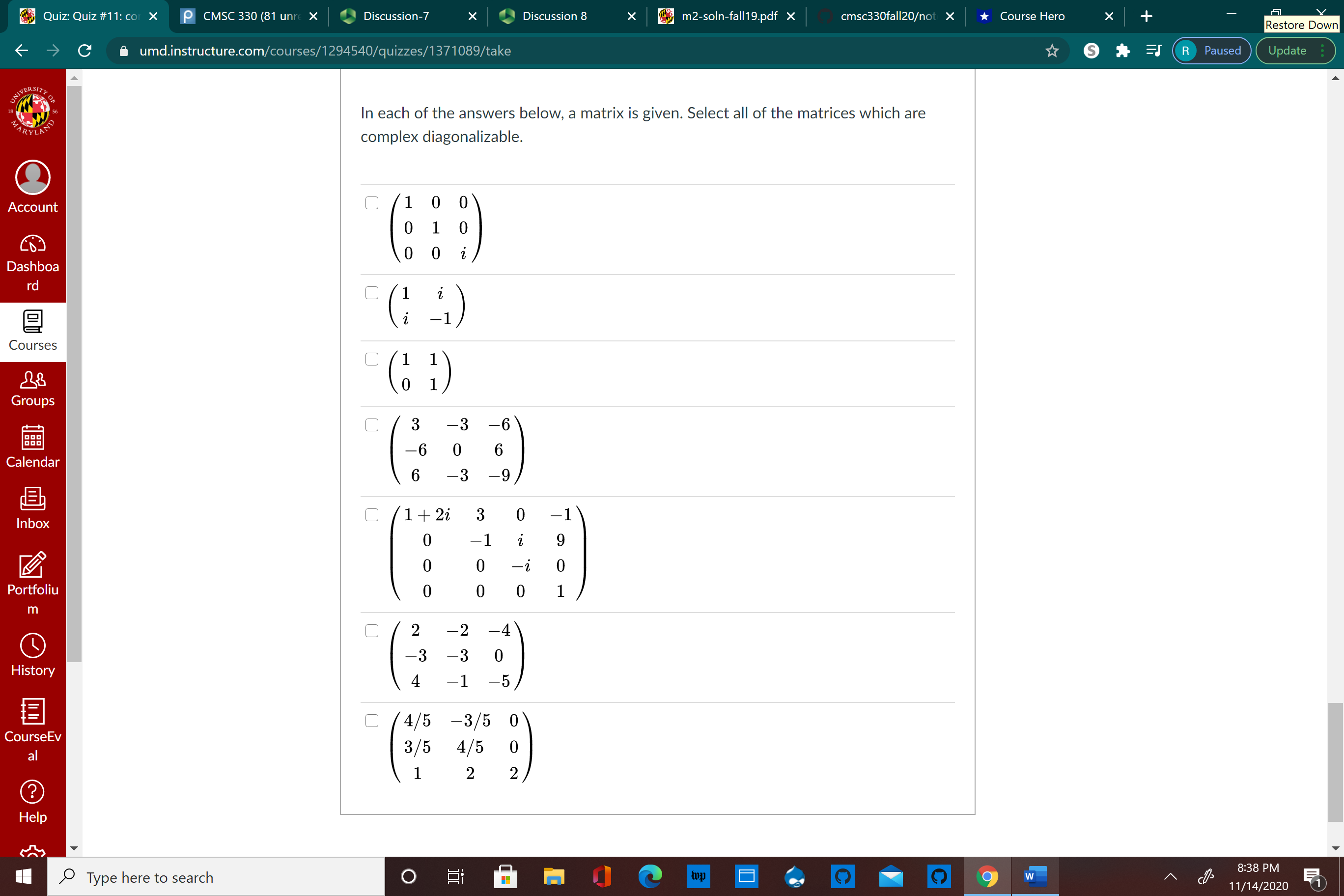Open the Groups panel

32,388
